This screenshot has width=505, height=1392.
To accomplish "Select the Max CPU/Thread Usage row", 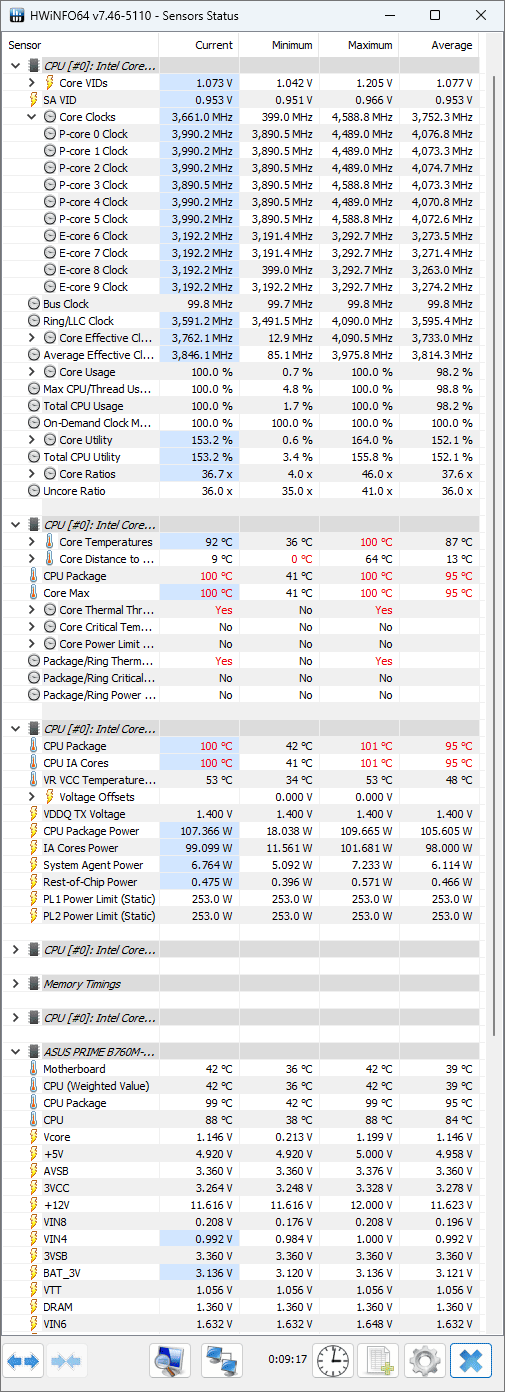I will coord(241,389).
